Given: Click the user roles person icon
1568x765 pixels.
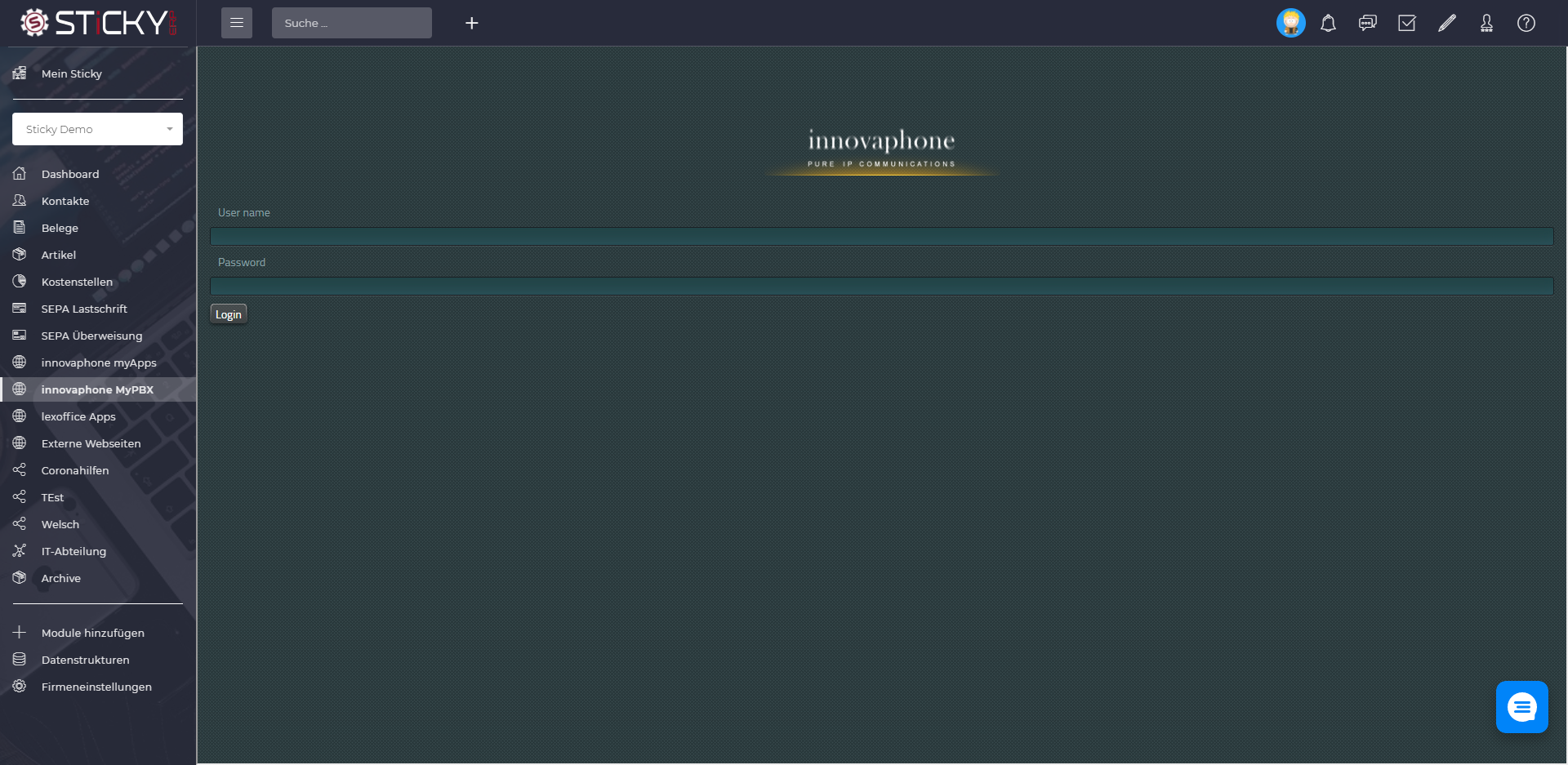Looking at the screenshot, I should coord(1486,23).
